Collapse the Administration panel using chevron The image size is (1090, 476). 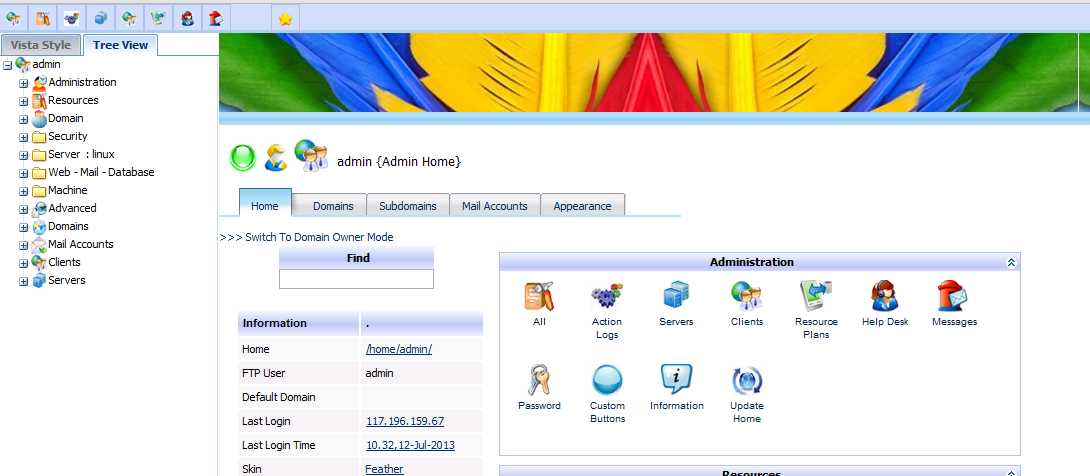(x=1011, y=263)
